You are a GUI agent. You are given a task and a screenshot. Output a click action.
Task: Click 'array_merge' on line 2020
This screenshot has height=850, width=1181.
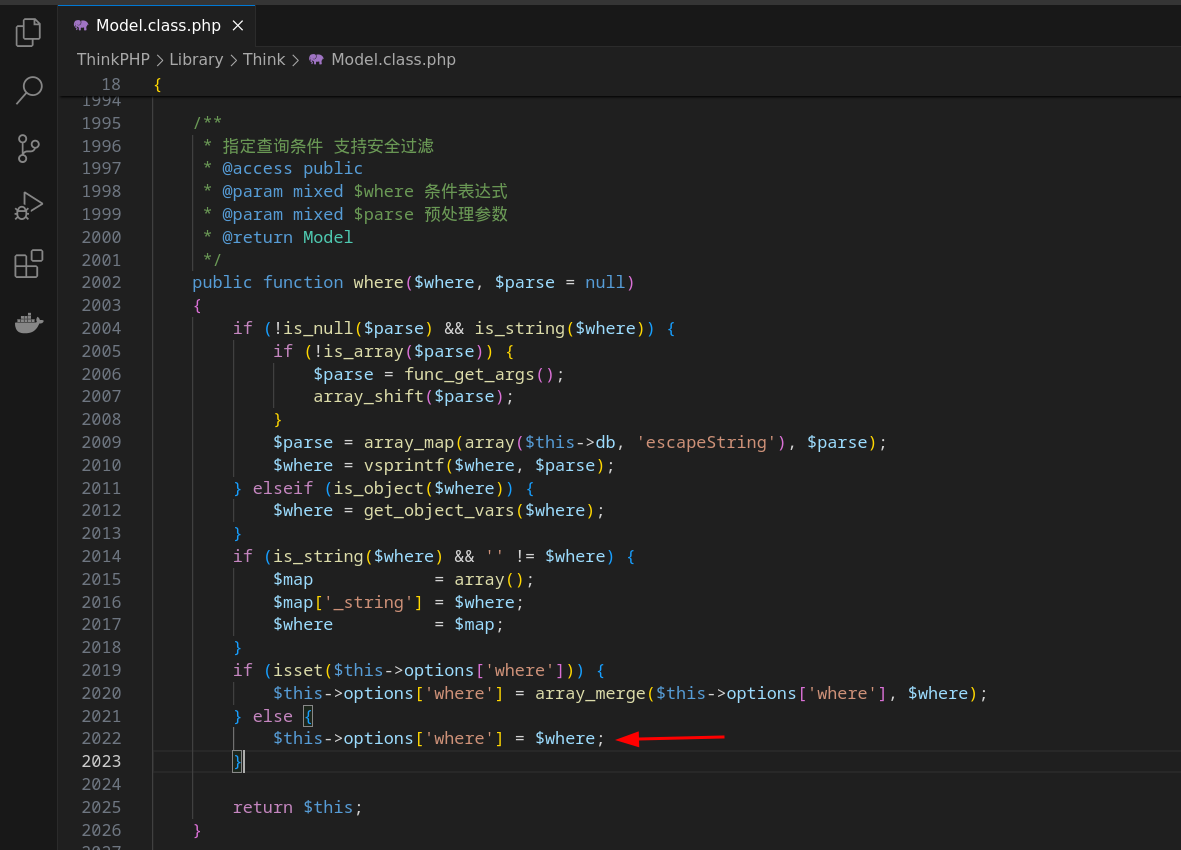tap(590, 693)
